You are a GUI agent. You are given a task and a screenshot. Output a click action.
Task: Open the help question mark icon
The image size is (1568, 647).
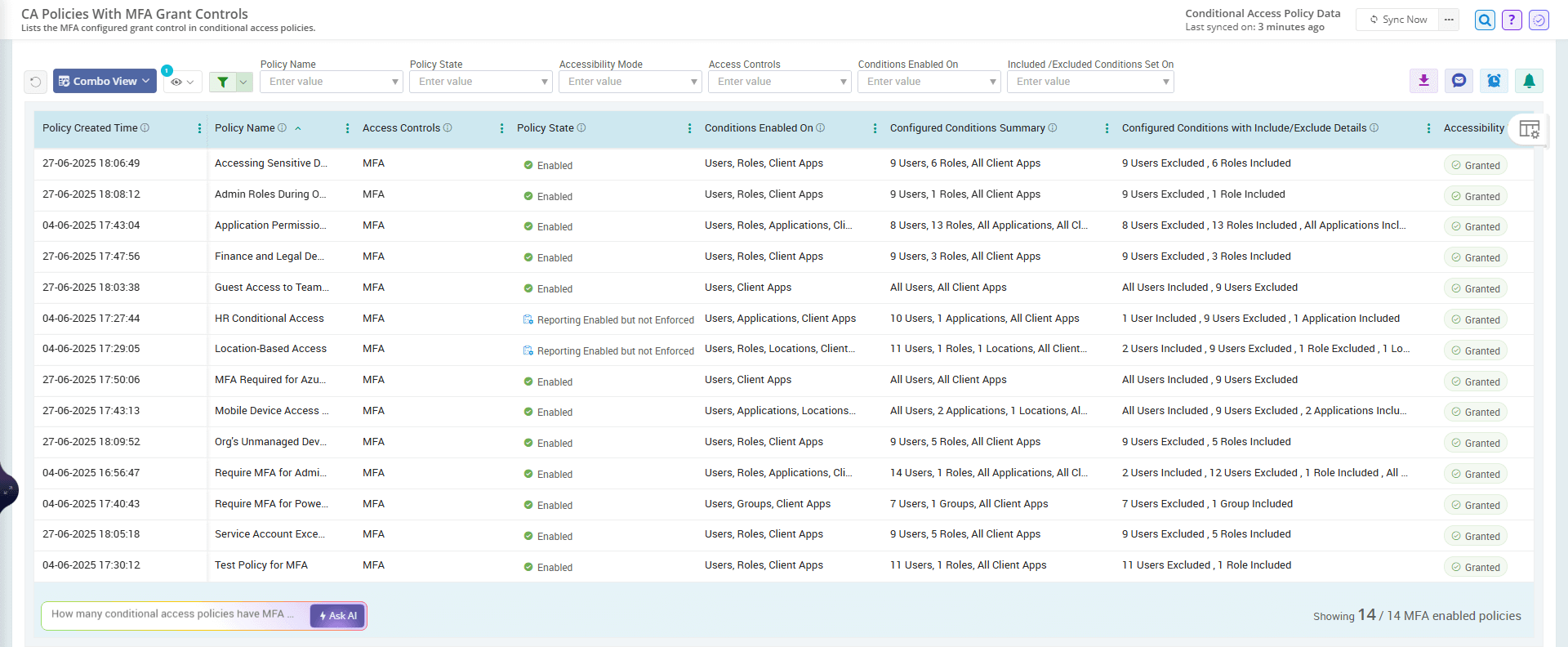click(1512, 20)
